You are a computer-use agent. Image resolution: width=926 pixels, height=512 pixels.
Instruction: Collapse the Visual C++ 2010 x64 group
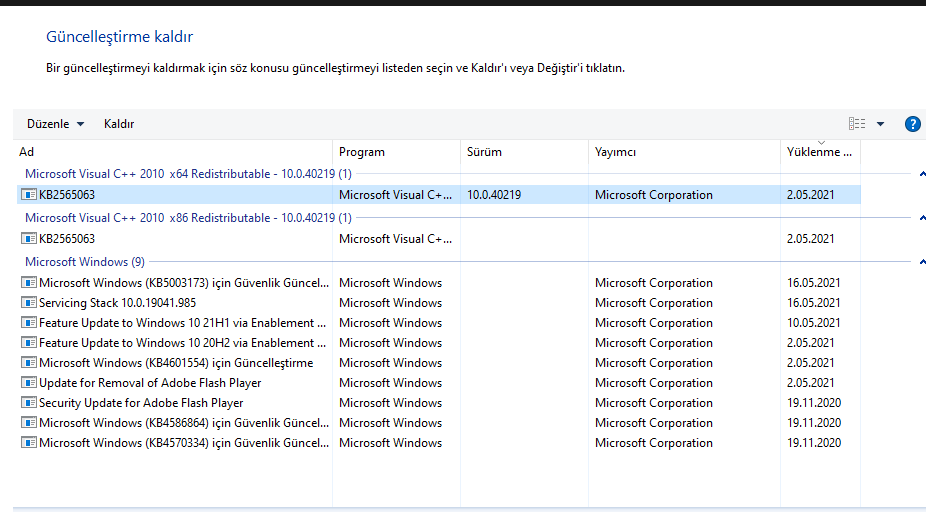tap(921, 174)
